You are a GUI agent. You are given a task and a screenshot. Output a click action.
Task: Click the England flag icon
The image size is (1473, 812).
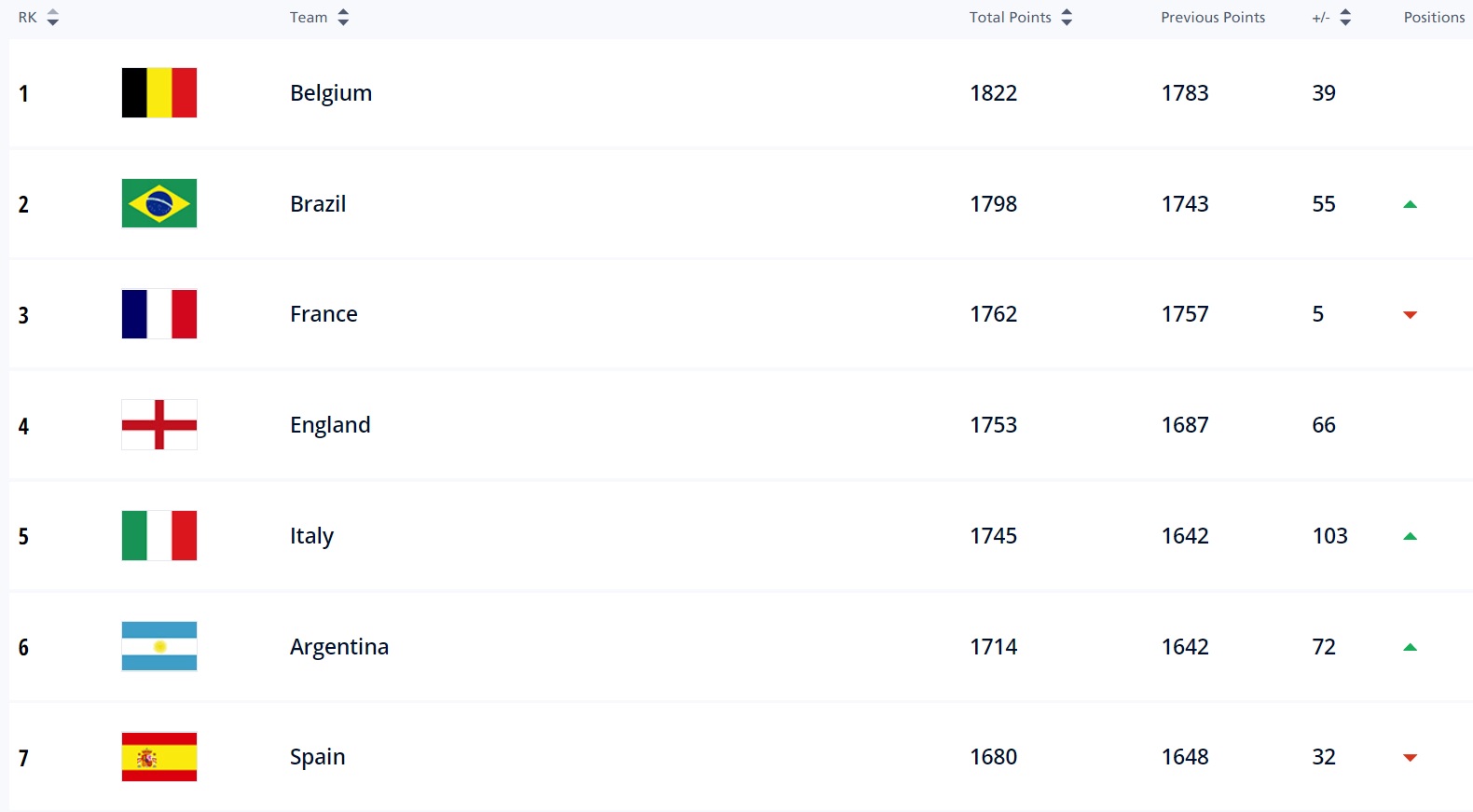(159, 425)
